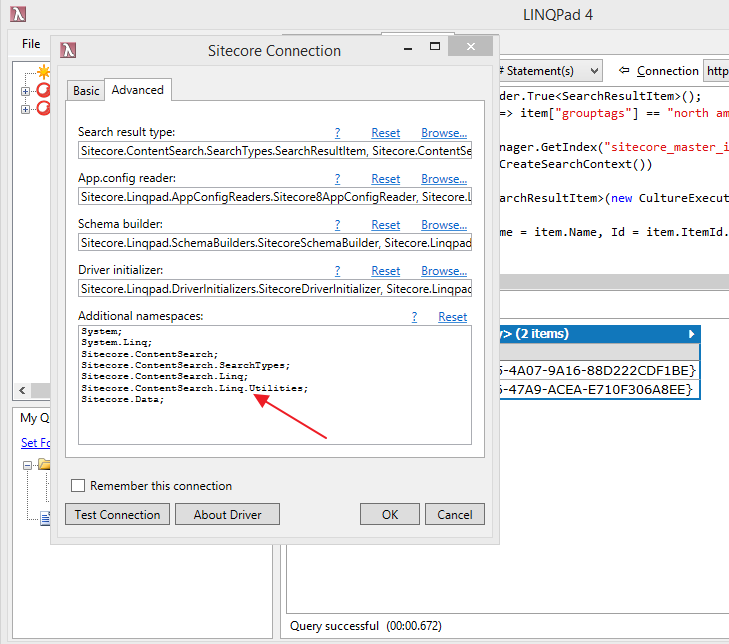This screenshot has width=729, height=644.
Task: Click Browse link for Schema builder
Action: (x=444, y=225)
